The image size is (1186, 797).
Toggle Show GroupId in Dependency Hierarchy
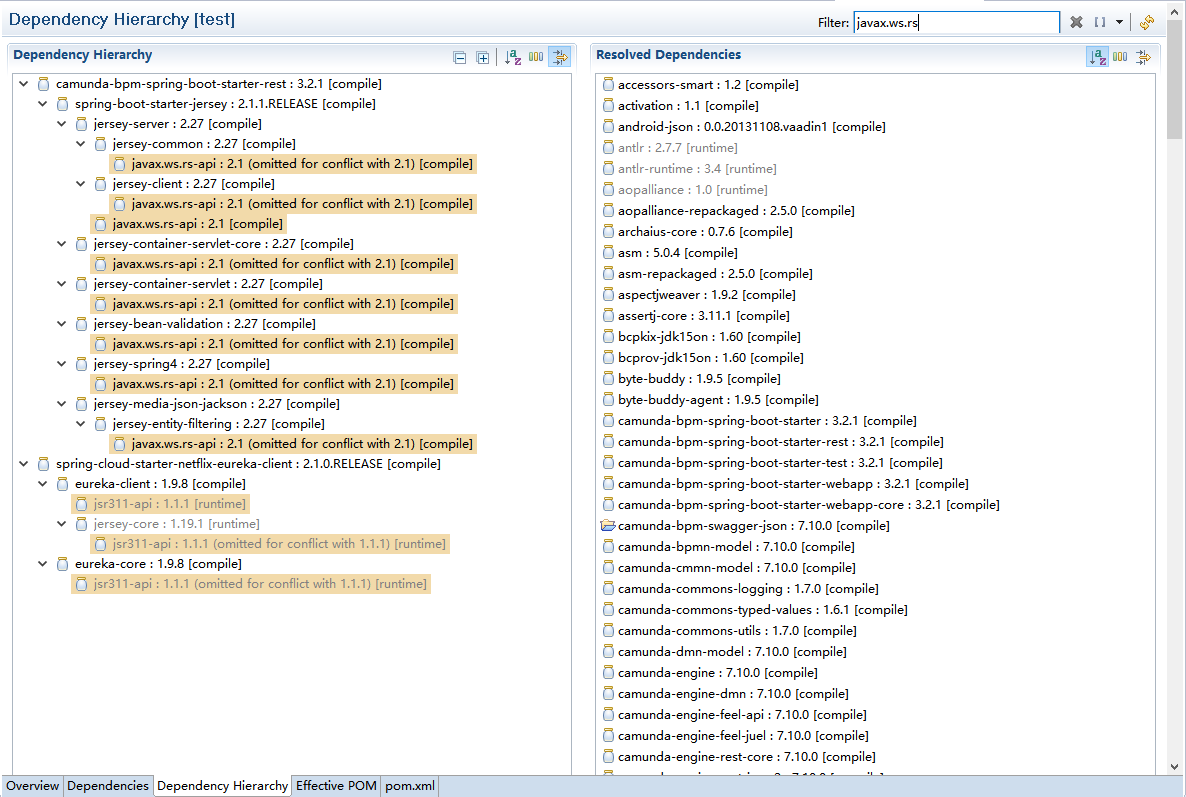(x=536, y=57)
